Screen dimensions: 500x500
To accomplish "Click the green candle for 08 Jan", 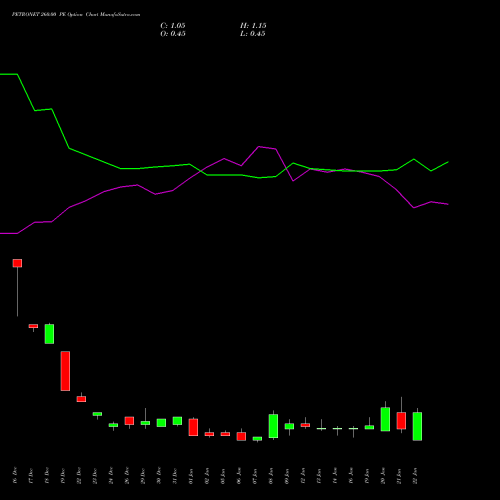I will click(x=273, y=426).
